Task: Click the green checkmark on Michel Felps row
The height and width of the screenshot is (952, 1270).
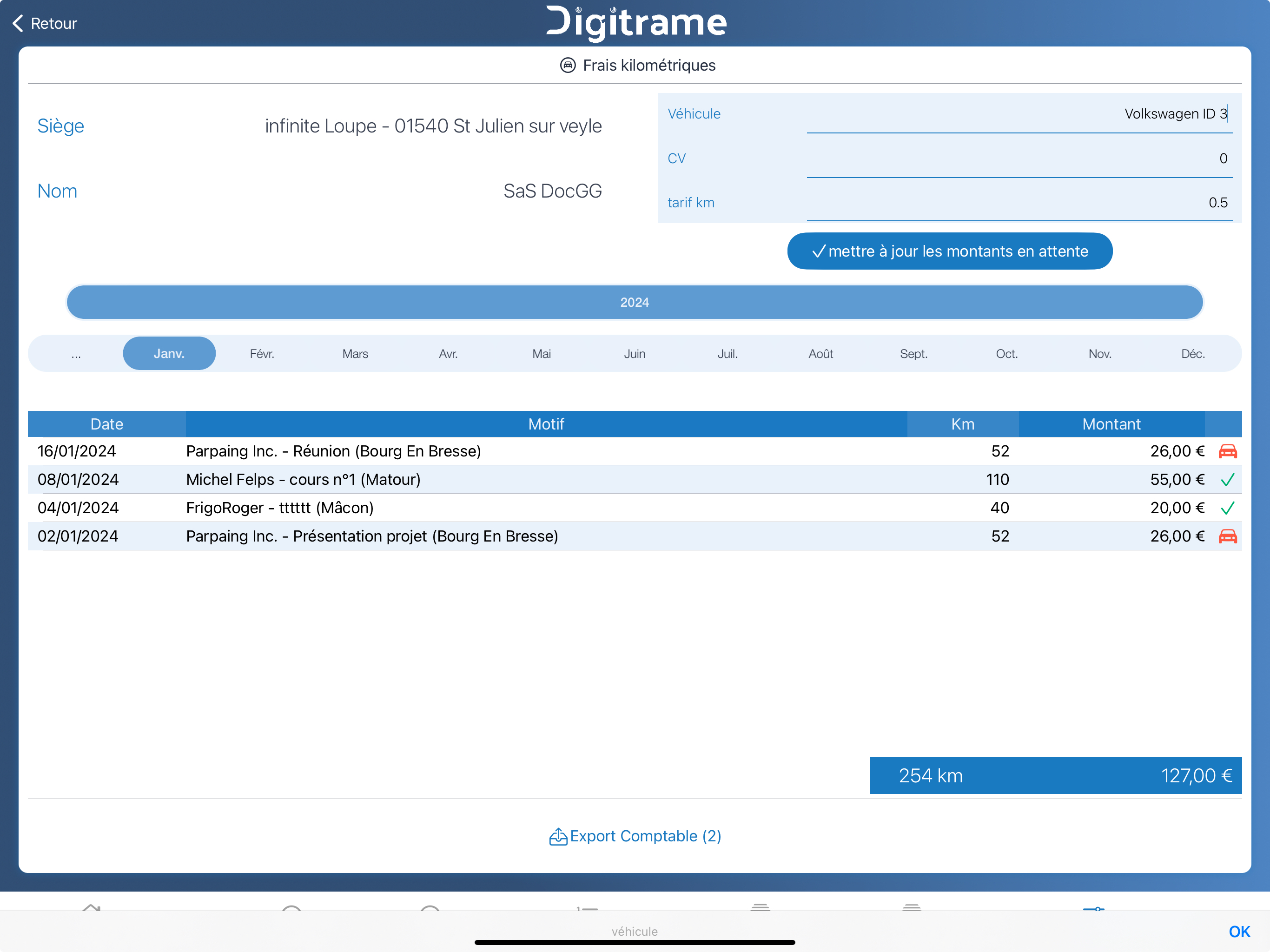Action: coord(1228,479)
